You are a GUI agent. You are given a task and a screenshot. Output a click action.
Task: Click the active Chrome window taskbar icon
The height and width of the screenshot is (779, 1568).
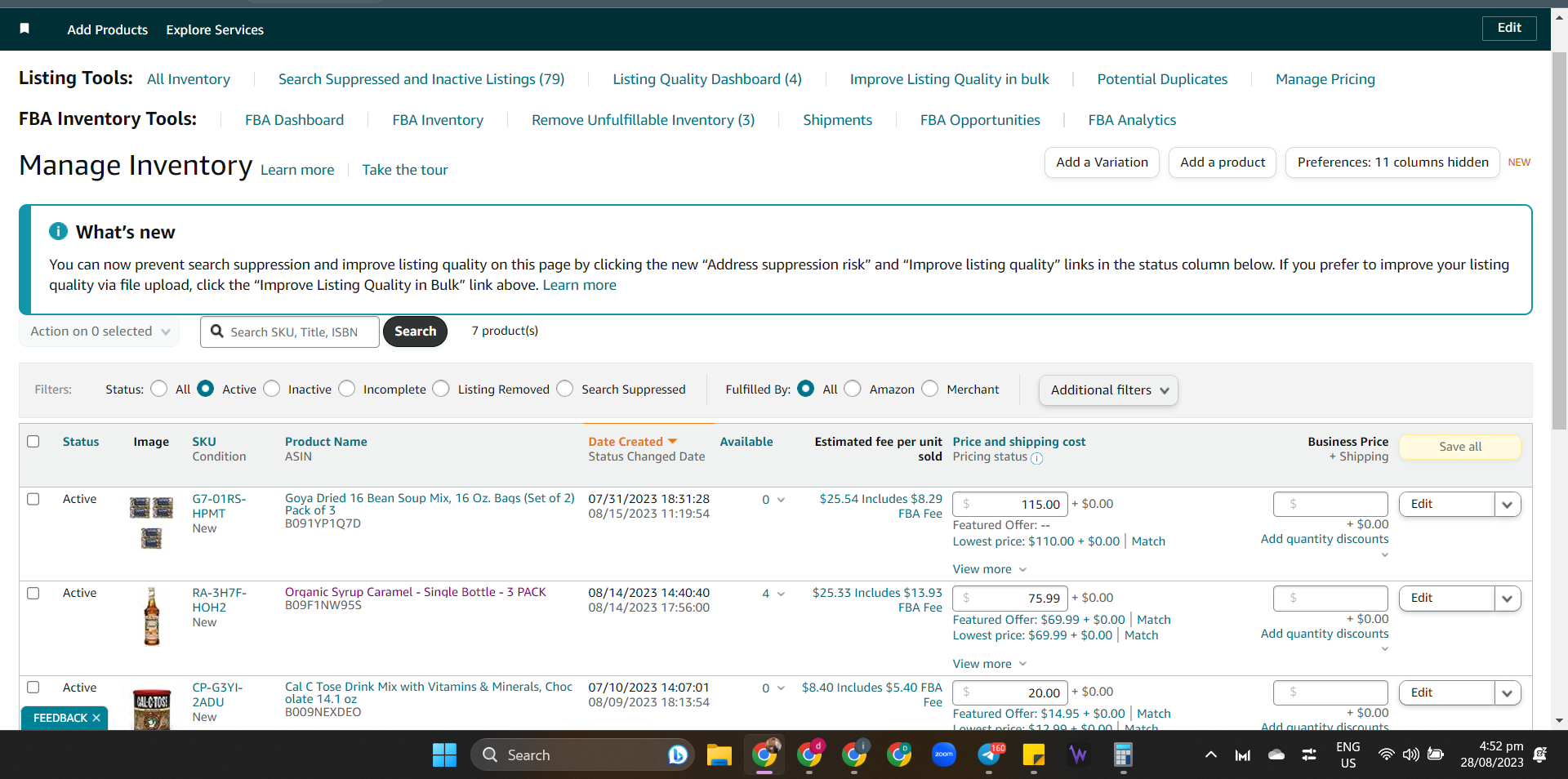[764, 754]
